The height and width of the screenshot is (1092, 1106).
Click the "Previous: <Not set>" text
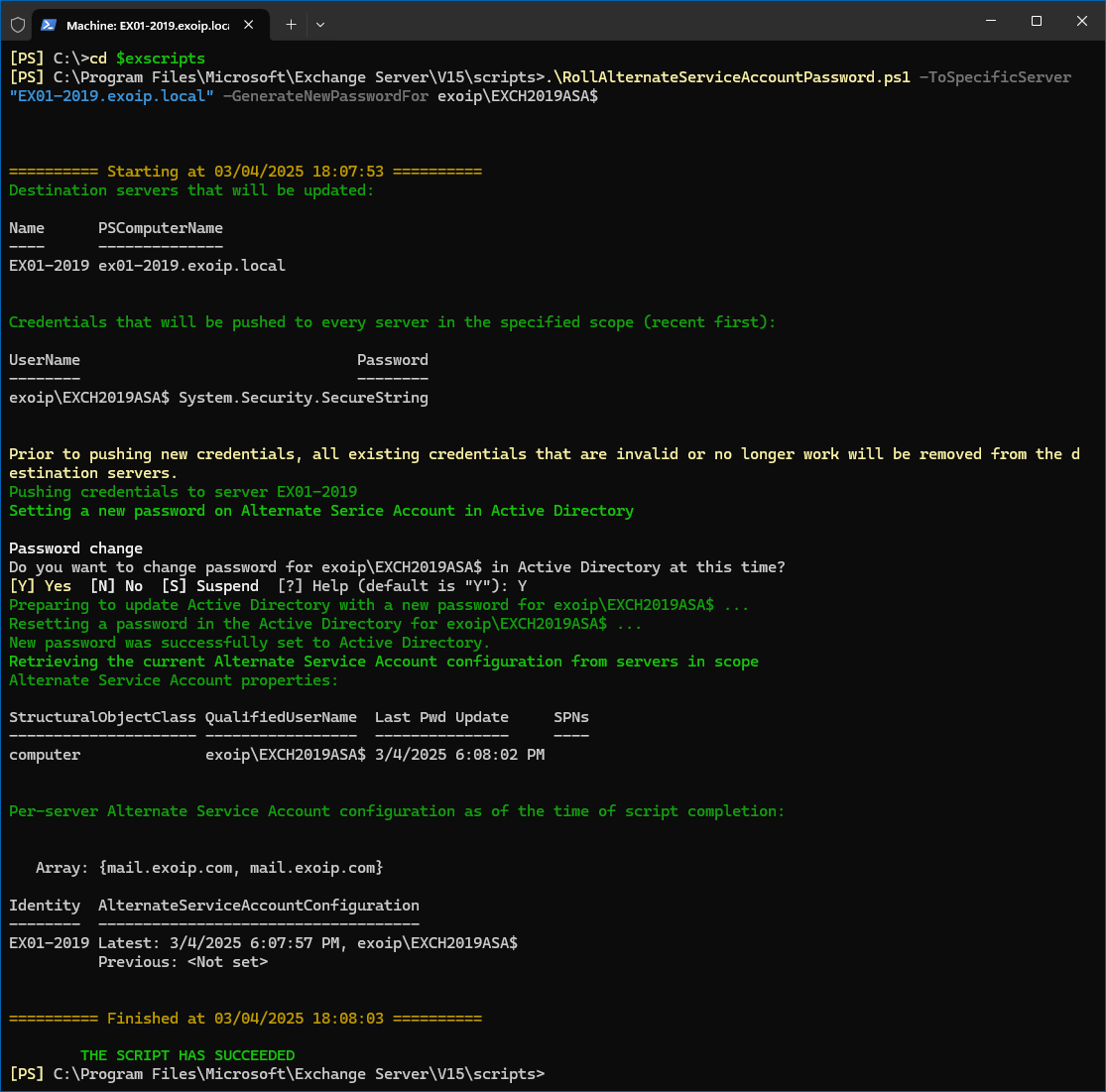pyautogui.click(x=183, y=962)
